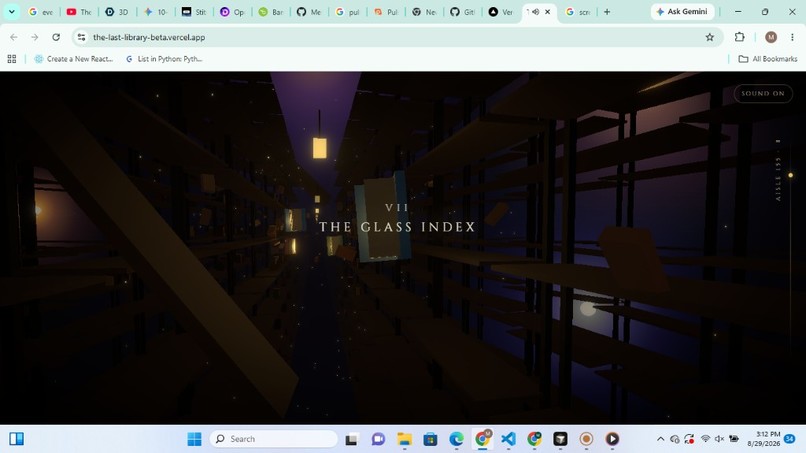806x453 pixels.
Task: Click the taskbar Search box
Action: [x=273, y=439]
